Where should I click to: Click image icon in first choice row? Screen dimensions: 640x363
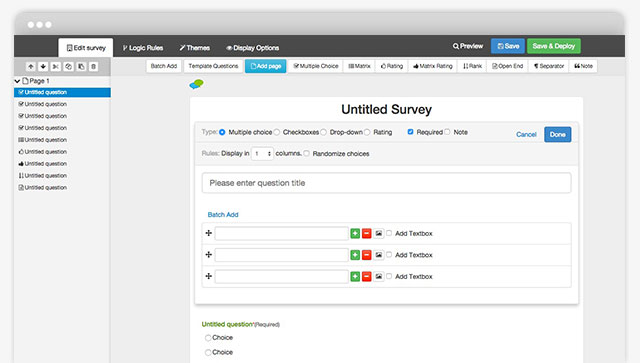pos(379,233)
